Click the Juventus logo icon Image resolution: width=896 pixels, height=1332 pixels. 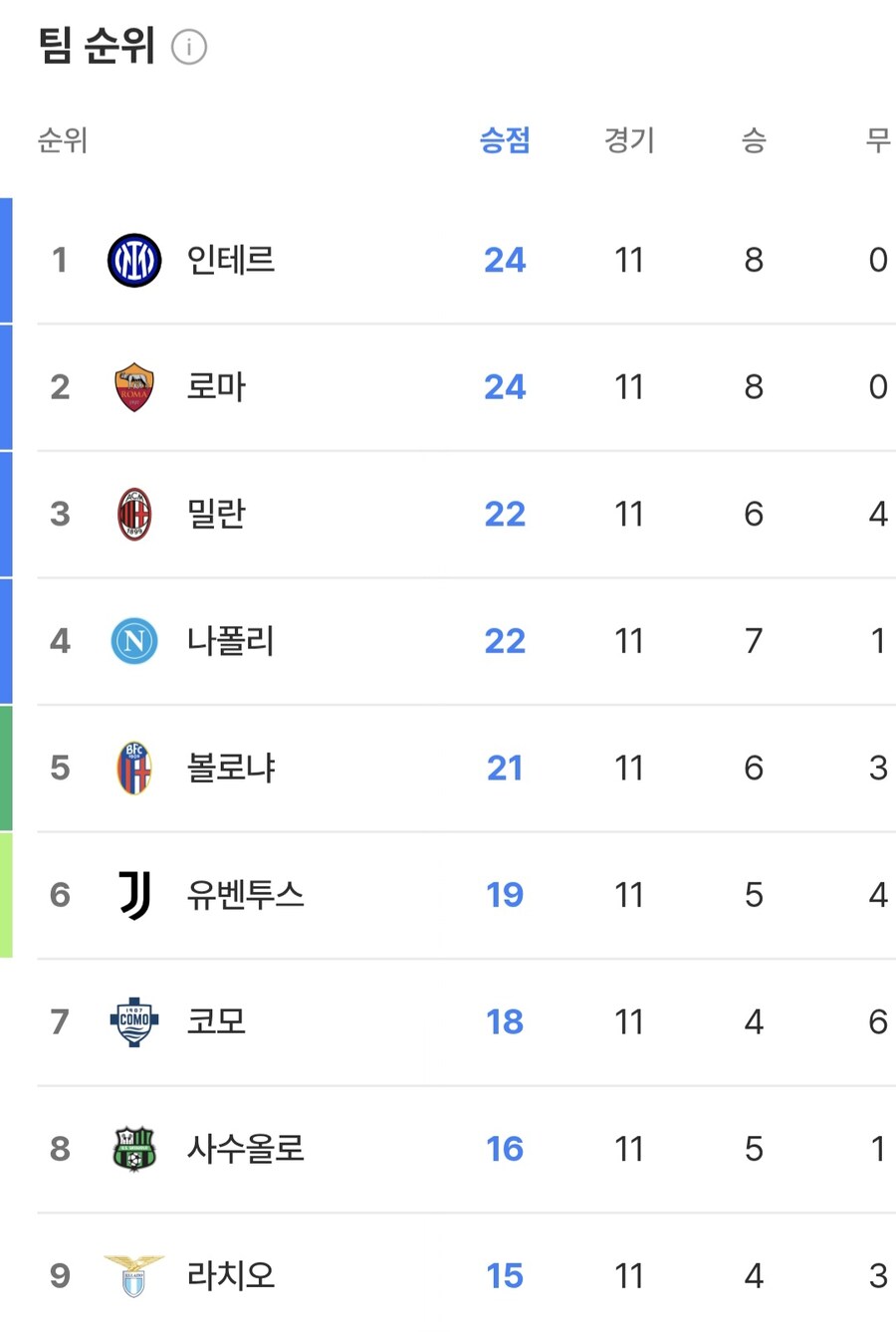(x=134, y=895)
